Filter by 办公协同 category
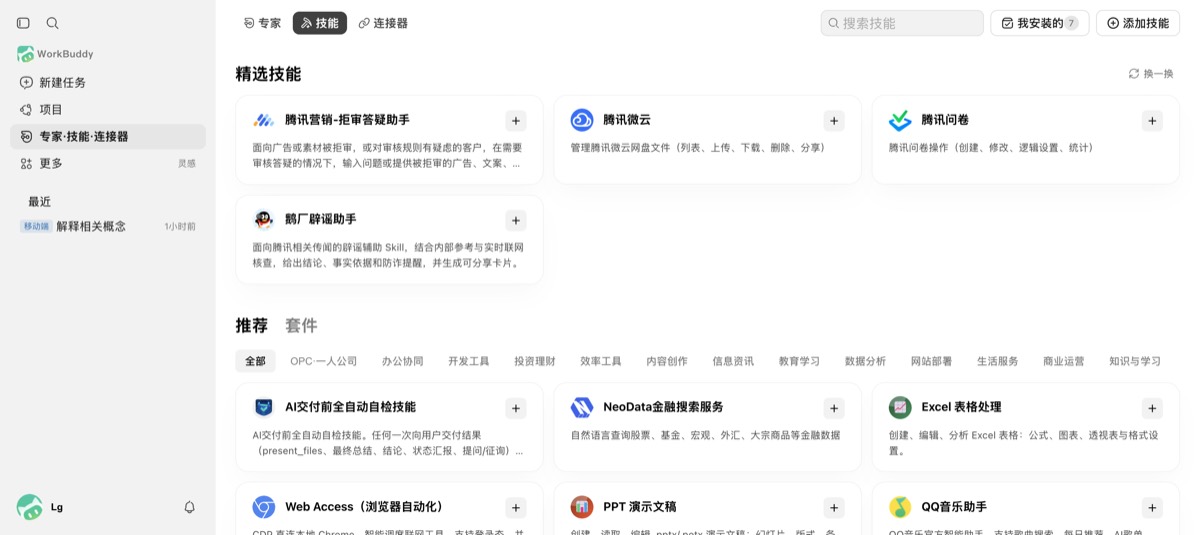 point(403,361)
